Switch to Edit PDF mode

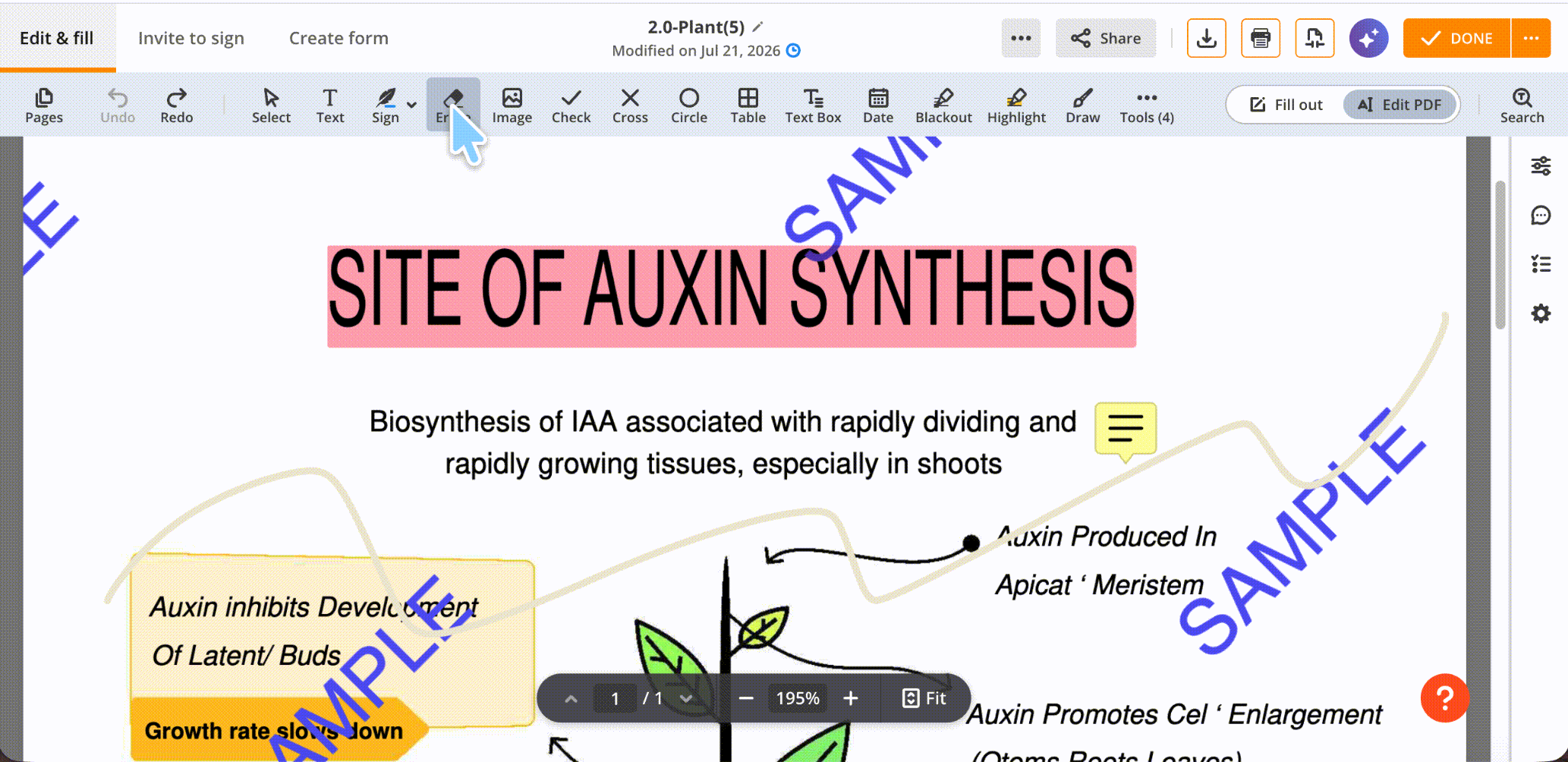tap(1400, 105)
